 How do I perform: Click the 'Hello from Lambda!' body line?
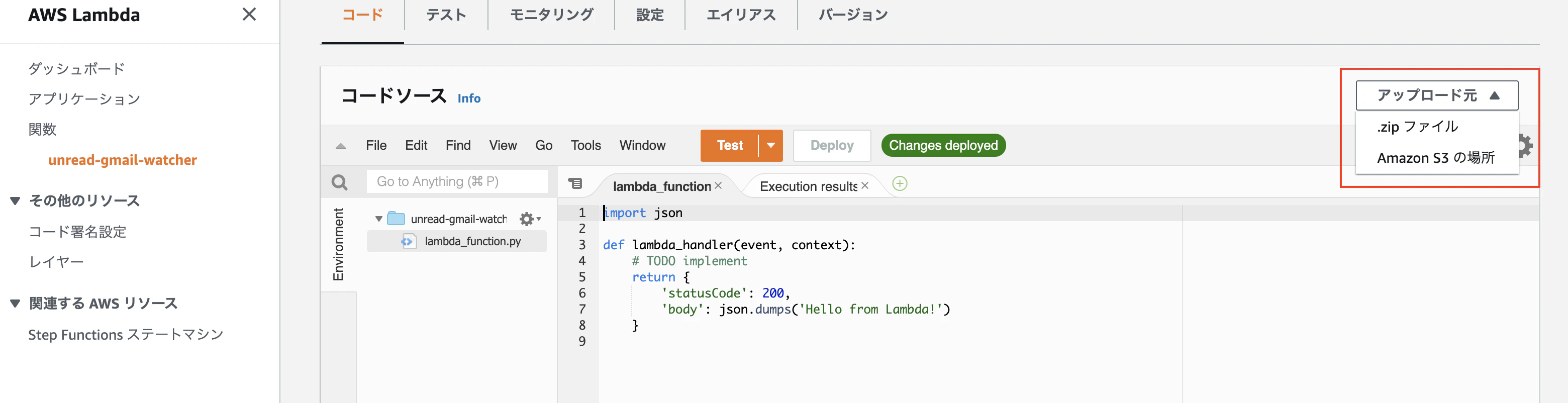click(x=806, y=309)
